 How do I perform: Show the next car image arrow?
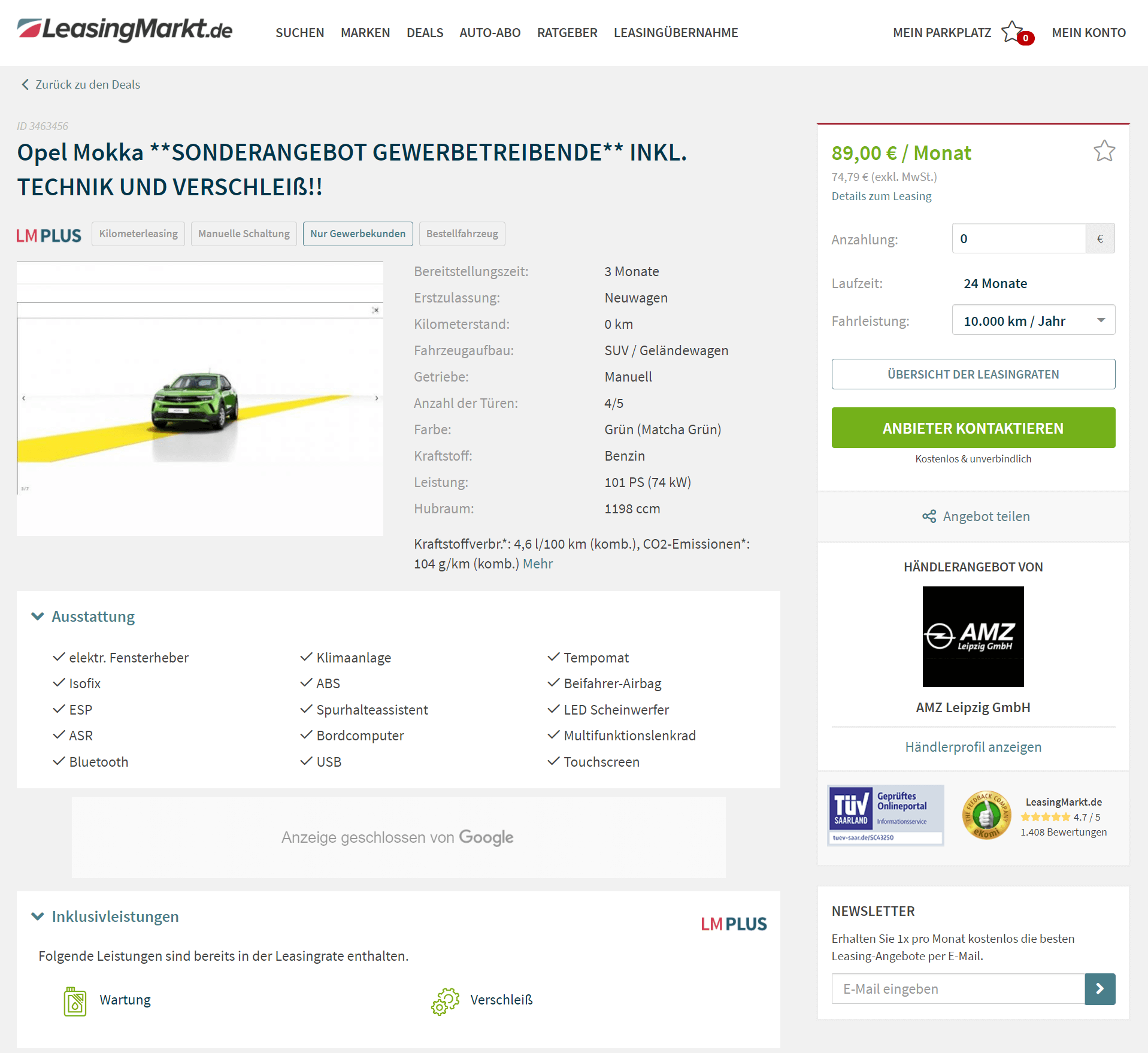point(377,398)
